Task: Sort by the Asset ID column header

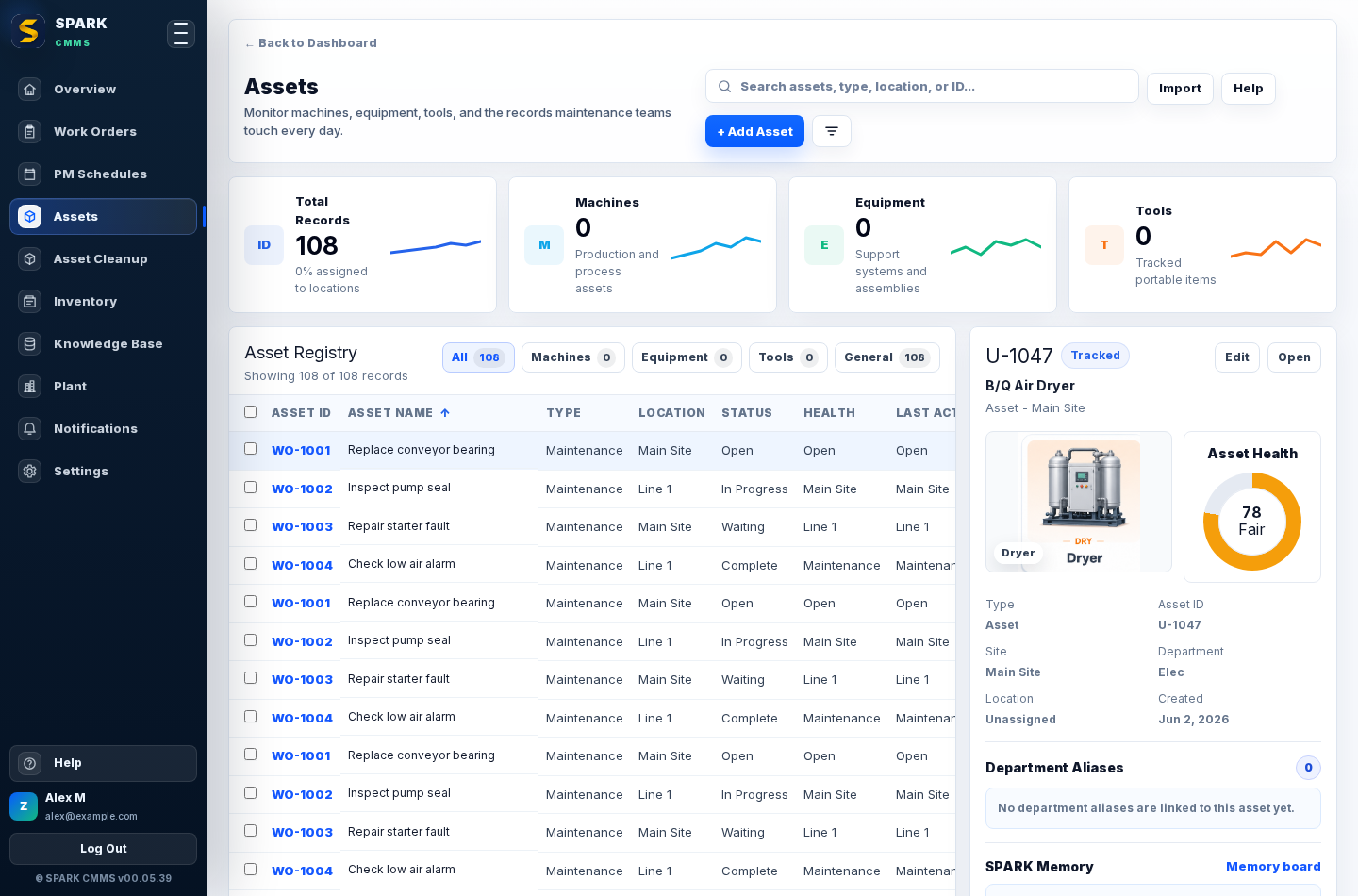Action: 301,413
